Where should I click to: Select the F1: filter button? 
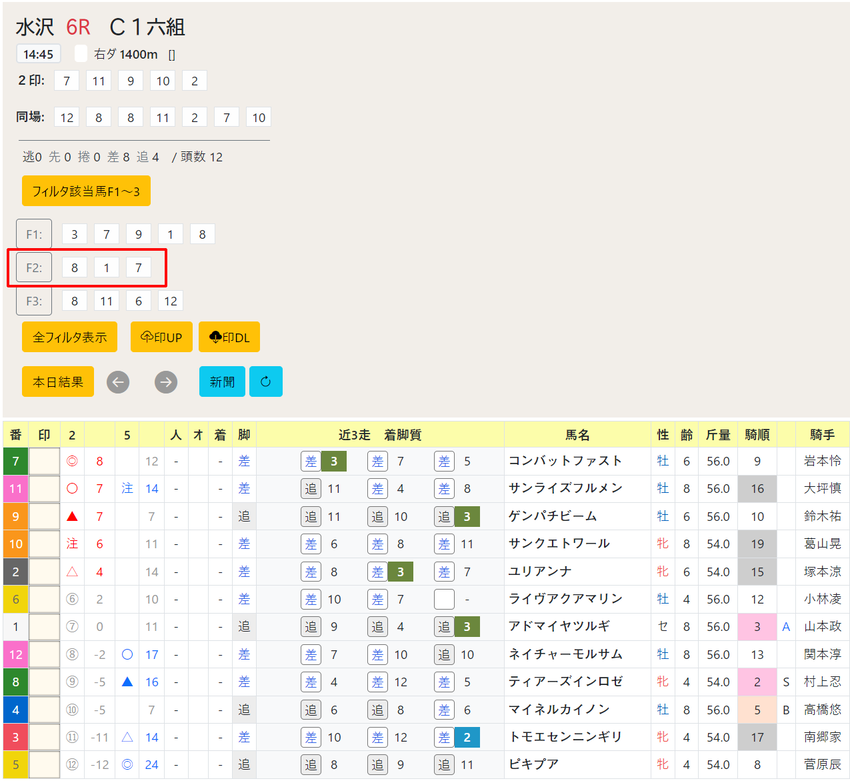click(34, 234)
